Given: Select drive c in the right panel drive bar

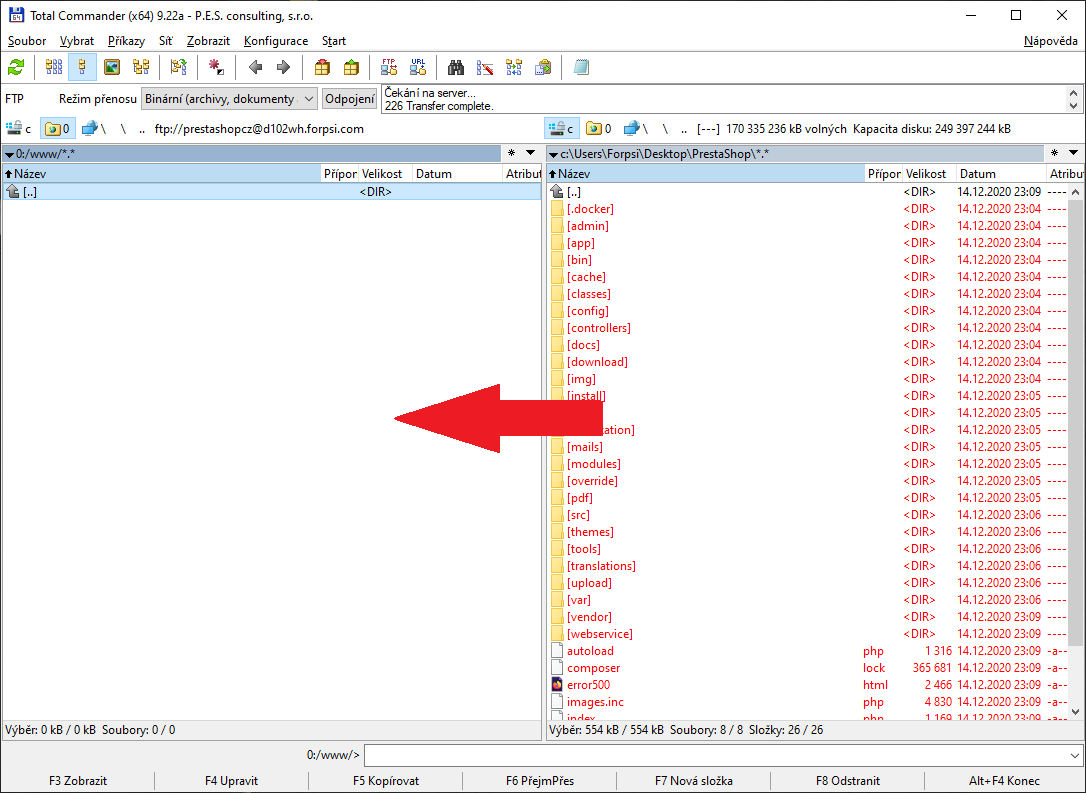Looking at the screenshot, I should (561, 129).
